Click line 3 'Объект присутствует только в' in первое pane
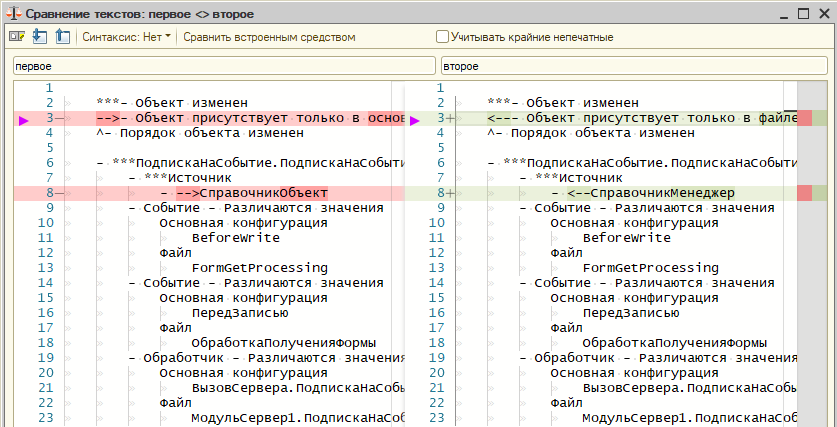The height and width of the screenshot is (427, 837). click(x=250, y=118)
